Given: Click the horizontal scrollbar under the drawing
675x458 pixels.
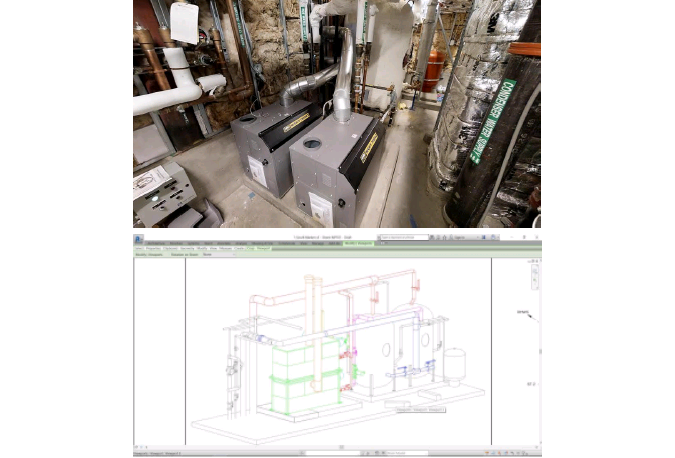Looking at the screenshot, I should coord(340,447).
